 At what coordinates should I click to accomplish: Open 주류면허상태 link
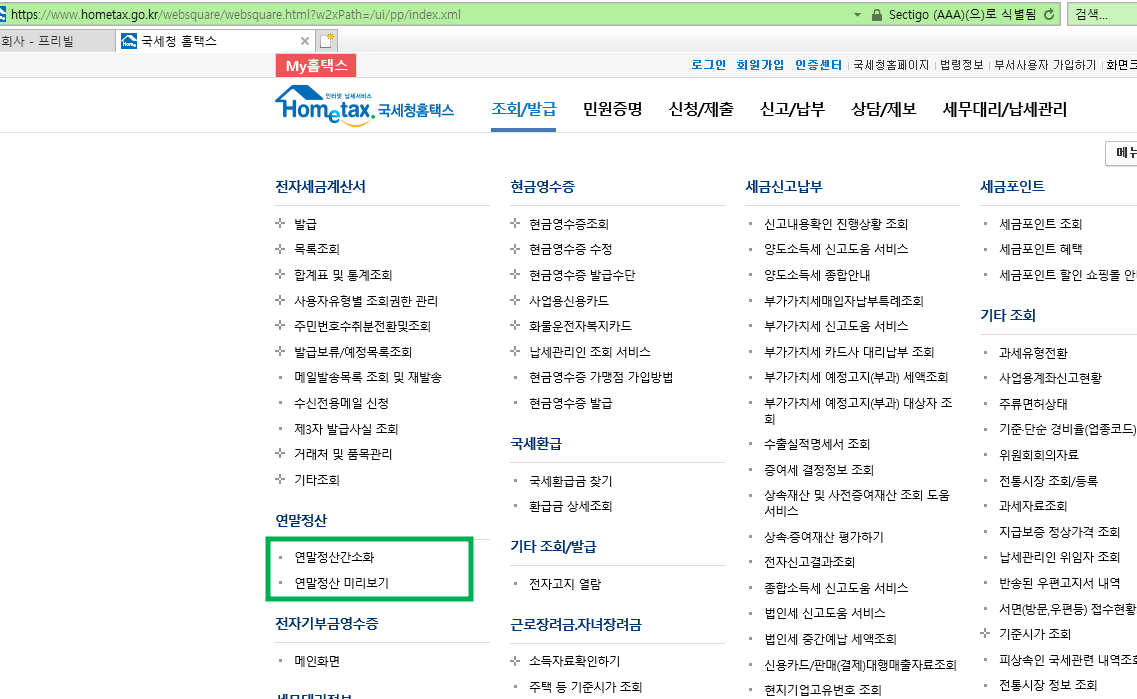1033,404
